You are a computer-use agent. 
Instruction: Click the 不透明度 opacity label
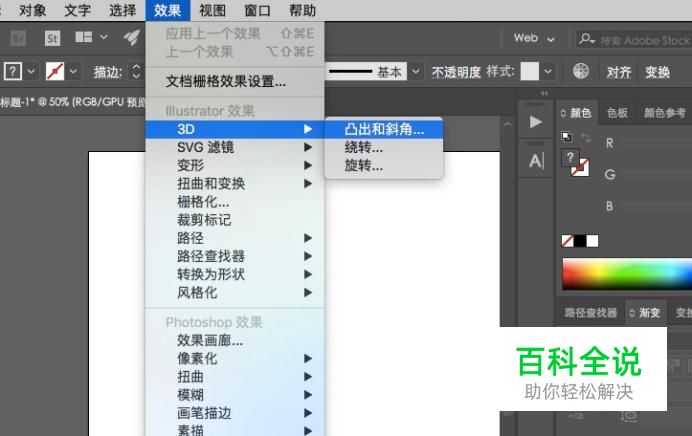[x=456, y=72]
